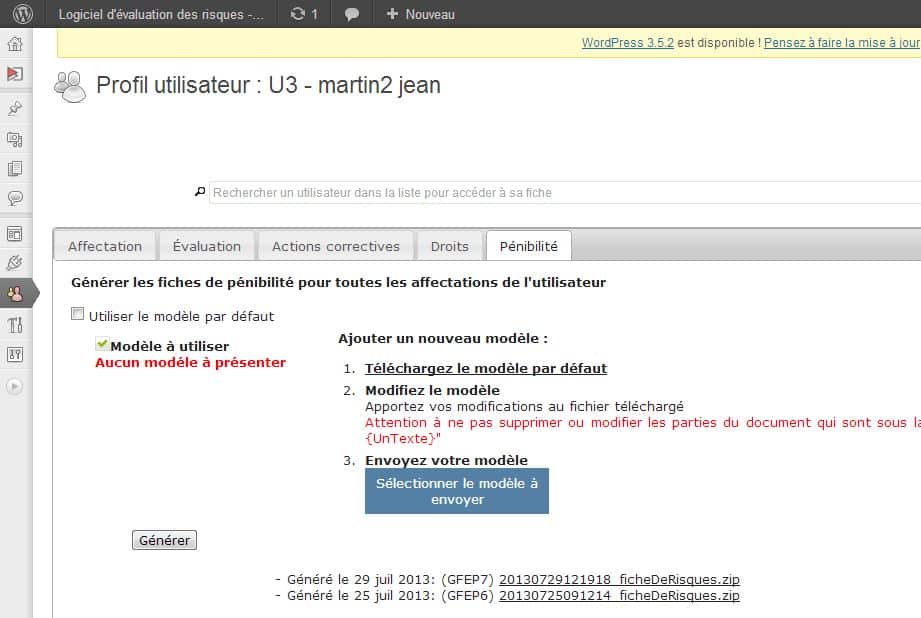Switch to the Actions correctives tab
The width and height of the screenshot is (921, 618).
pos(335,246)
